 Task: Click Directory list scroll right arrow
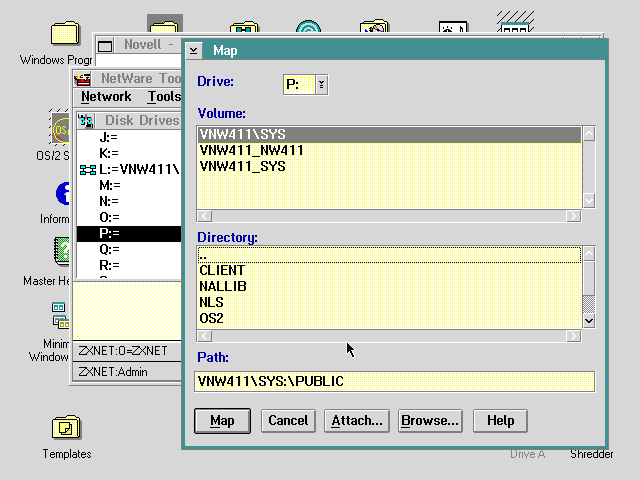tap(573, 336)
